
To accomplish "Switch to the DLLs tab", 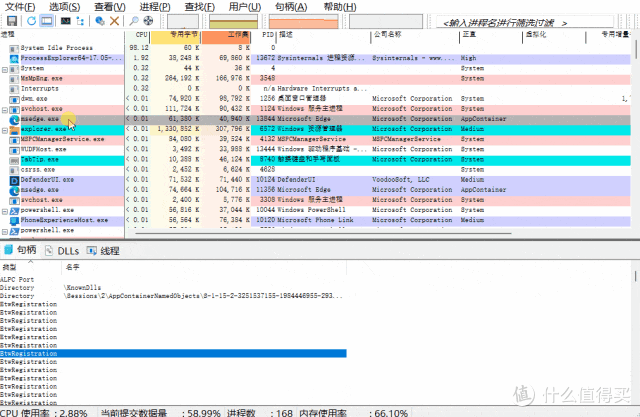I will [62, 251].
